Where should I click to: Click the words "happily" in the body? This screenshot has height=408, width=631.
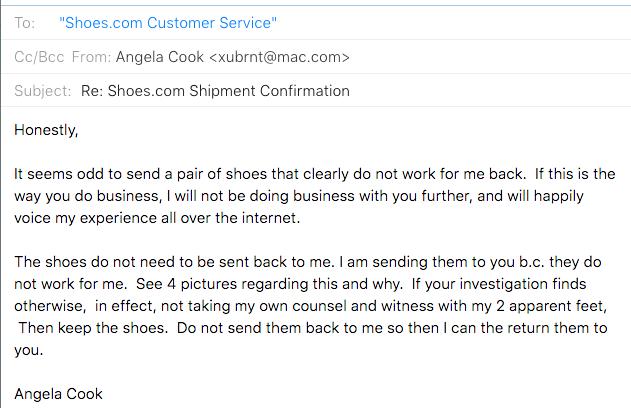coord(558,196)
